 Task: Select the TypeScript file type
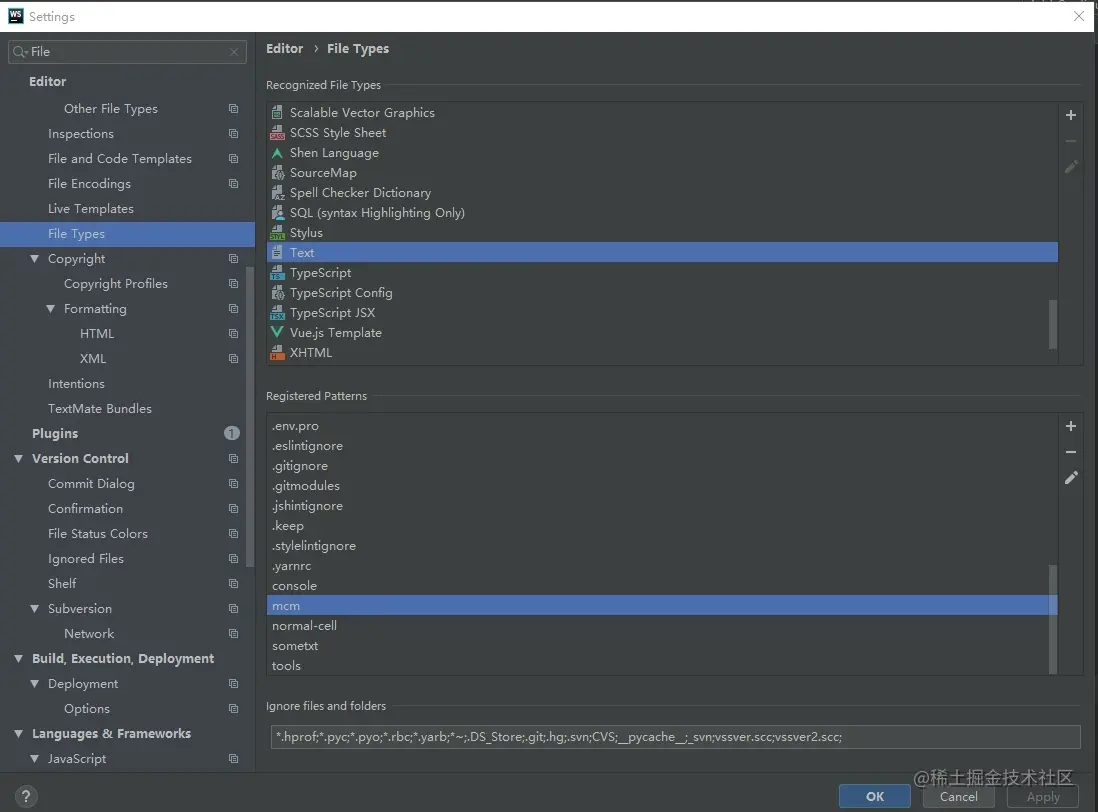(x=662, y=273)
